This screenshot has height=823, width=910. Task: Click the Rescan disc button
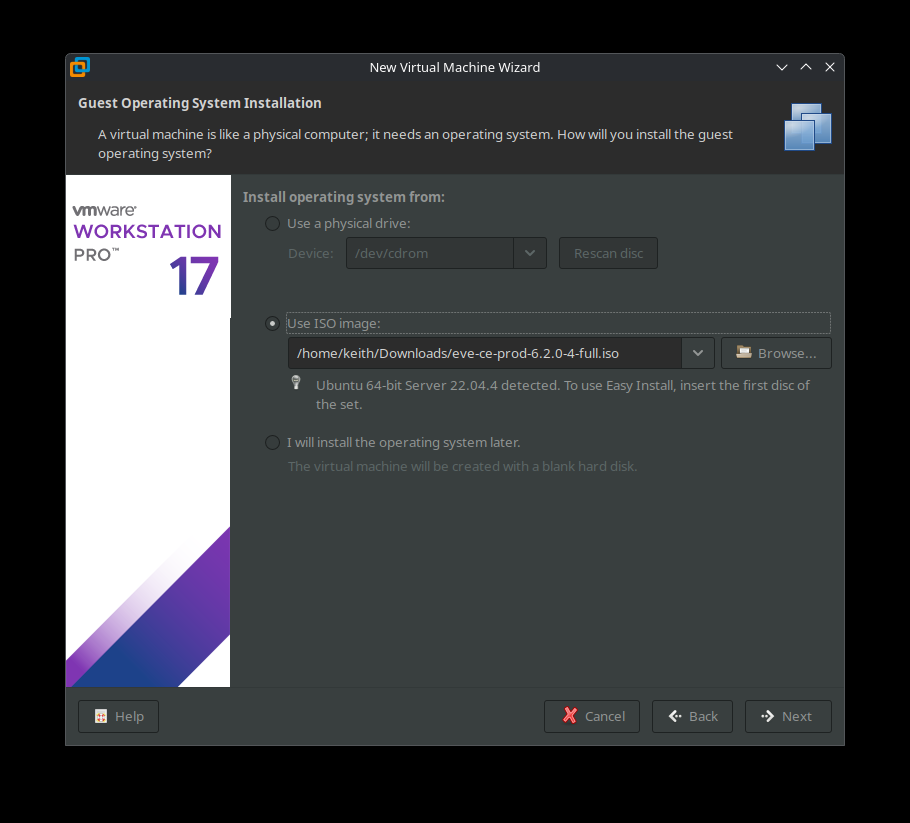click(x=608, y=253)
